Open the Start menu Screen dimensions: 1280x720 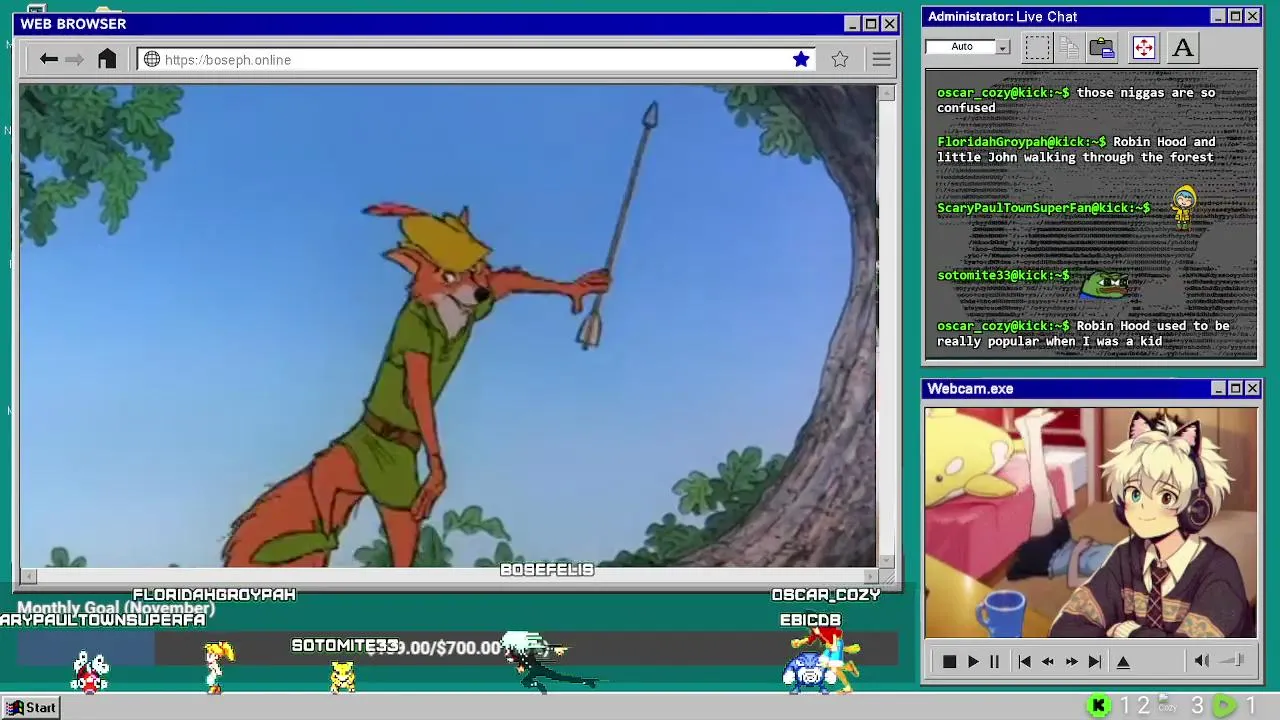click(x=32, y=707)
